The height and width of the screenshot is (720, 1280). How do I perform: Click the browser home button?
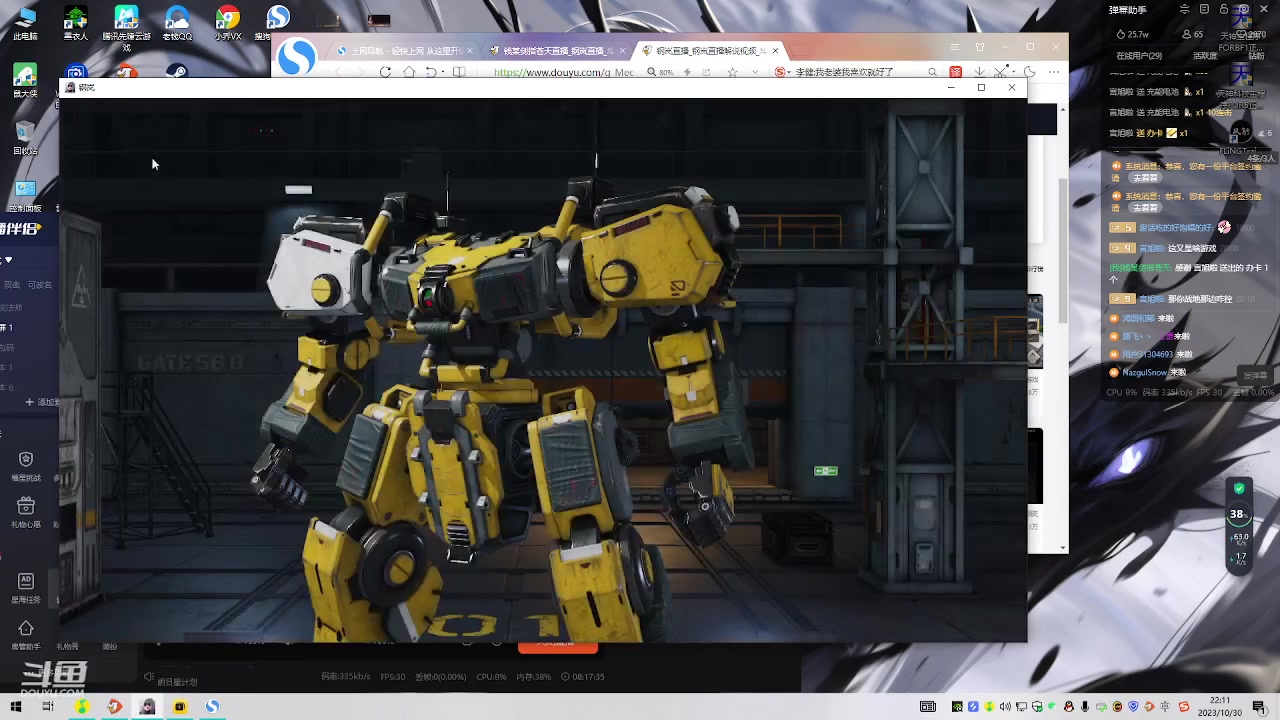[x=408, y=72]
